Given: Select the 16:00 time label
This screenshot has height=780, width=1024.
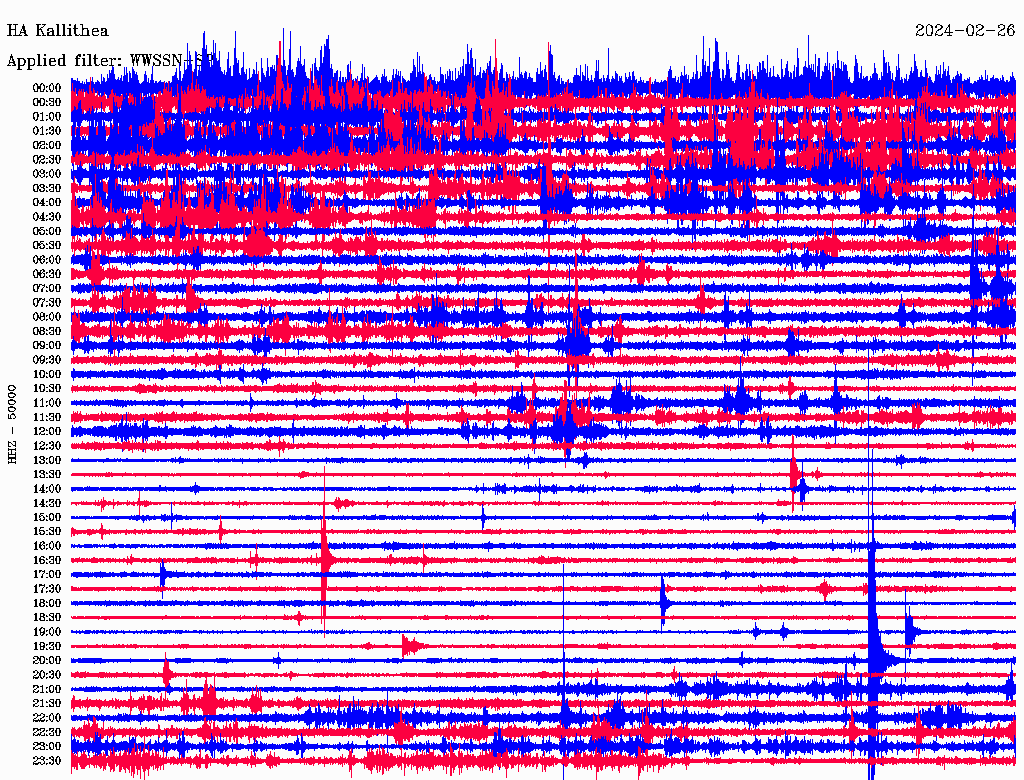Looking at the screenshot, I should 47,545.
